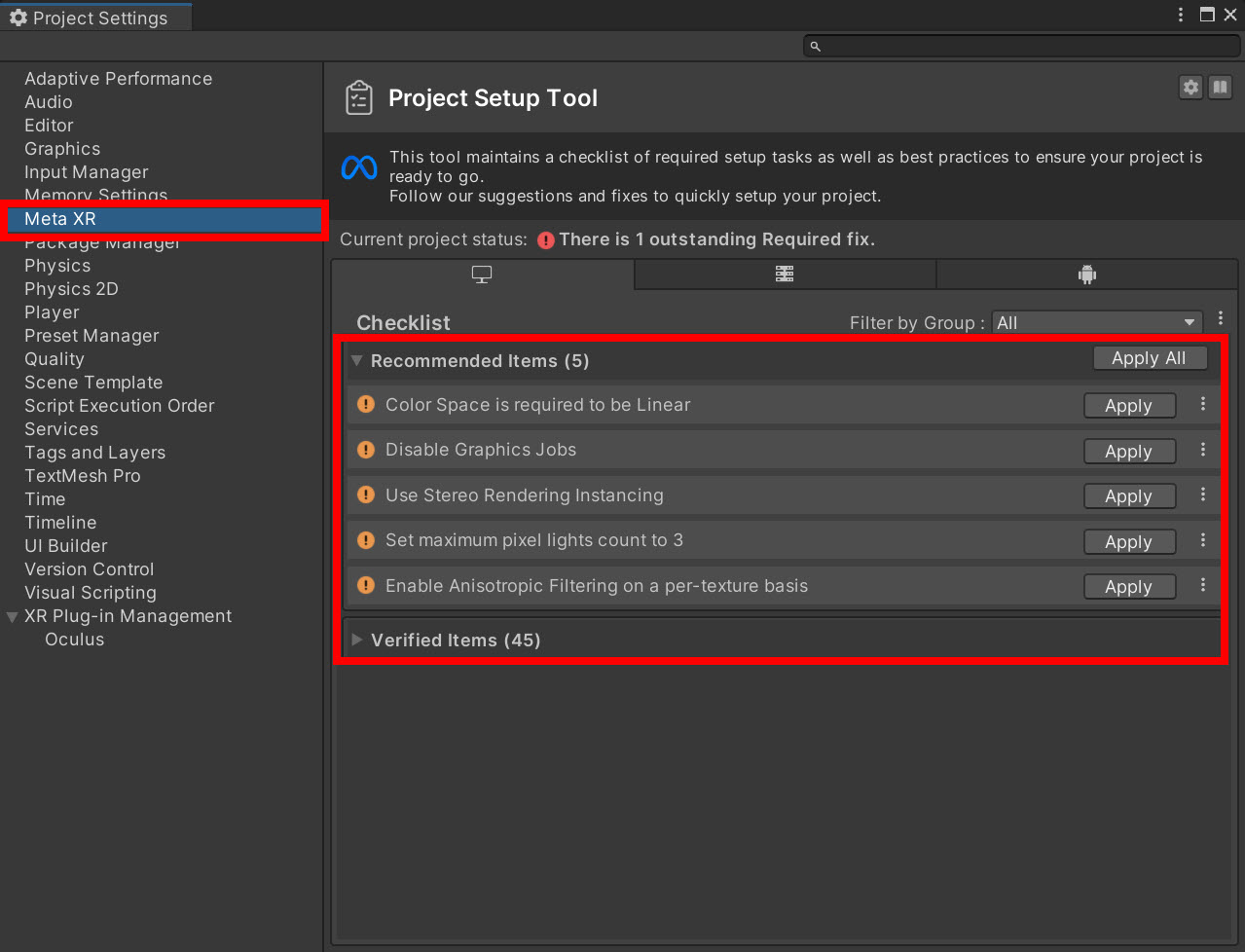Click the Project Setup Tool checklist icon
Screen dimensions: 1245x952
(x=359, y=98)
